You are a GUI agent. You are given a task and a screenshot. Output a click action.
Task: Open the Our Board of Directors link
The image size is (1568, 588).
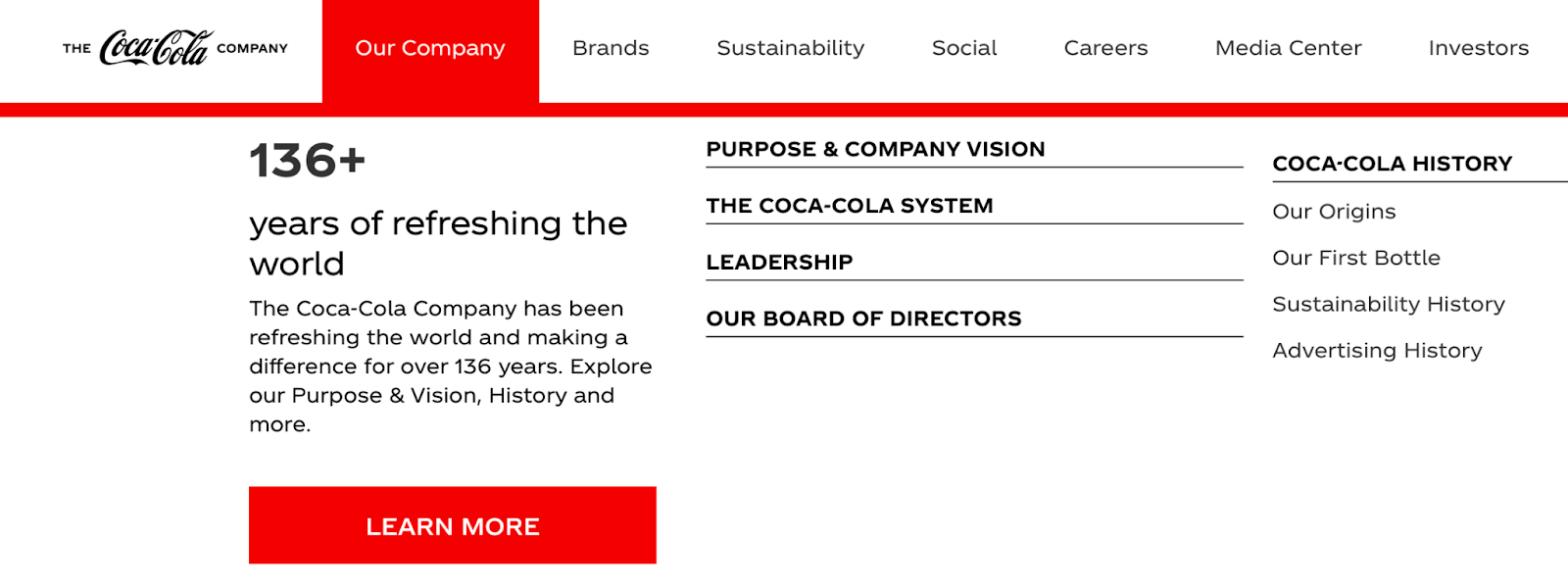[x=863, y=319]
